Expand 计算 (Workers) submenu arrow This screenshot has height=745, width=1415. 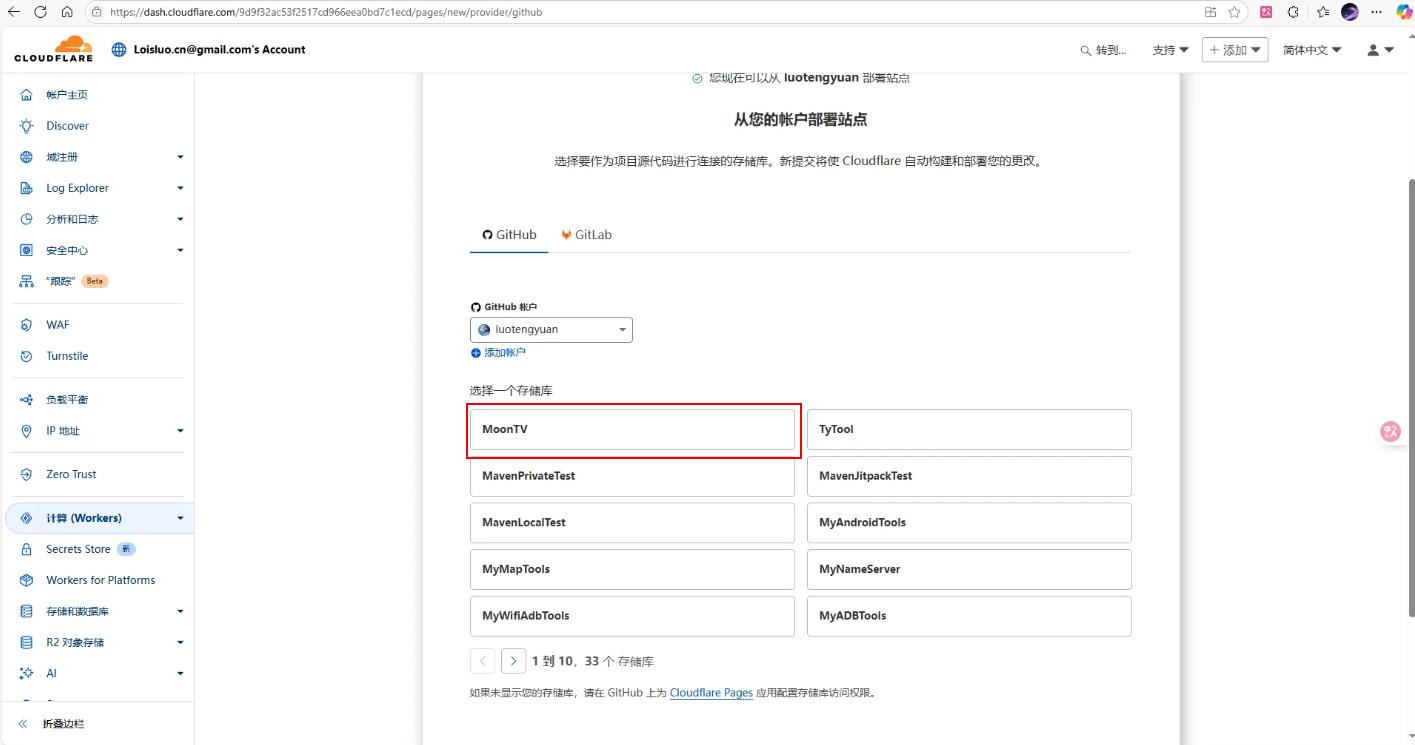tap(180, 518)
